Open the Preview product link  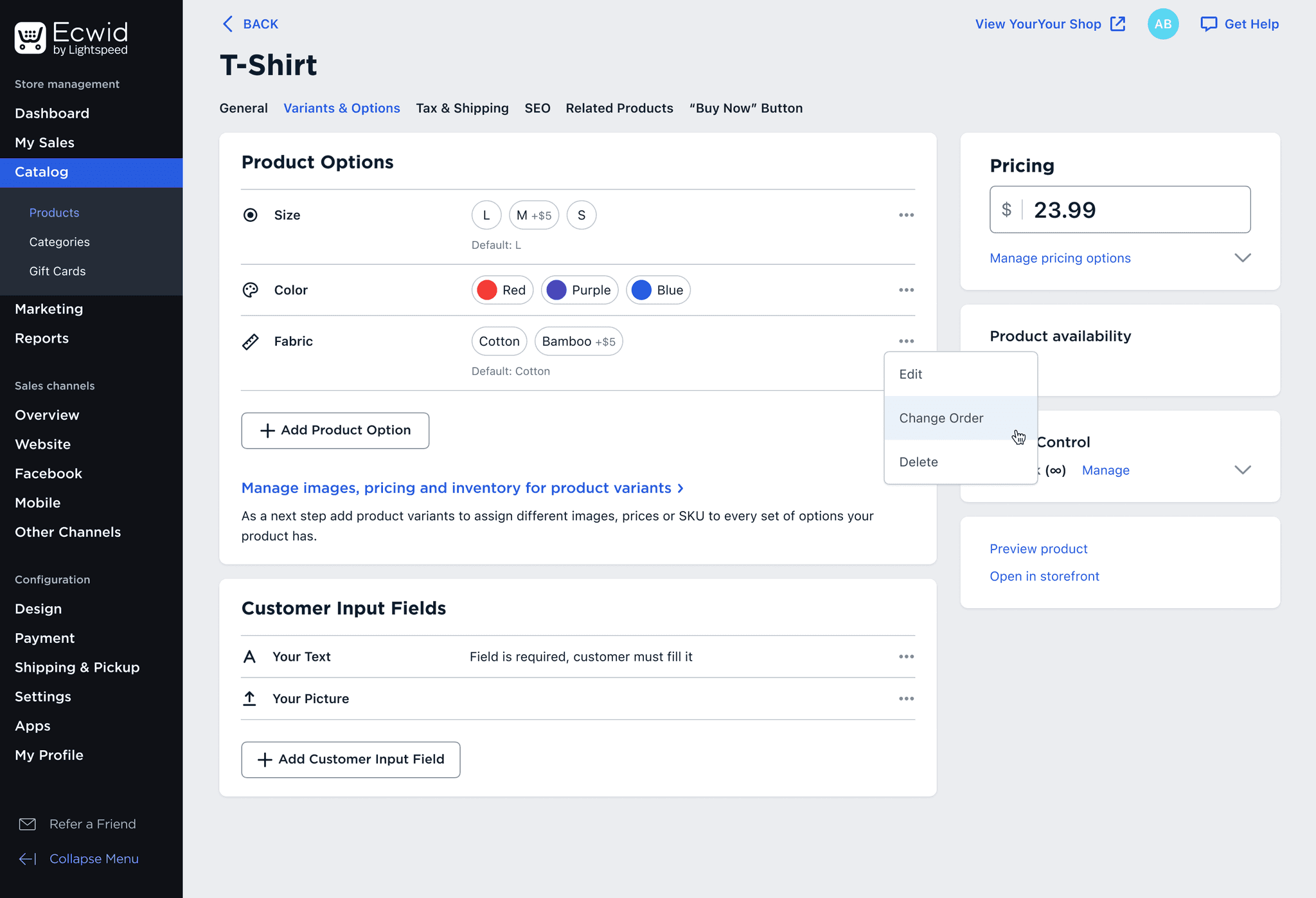1038,549
